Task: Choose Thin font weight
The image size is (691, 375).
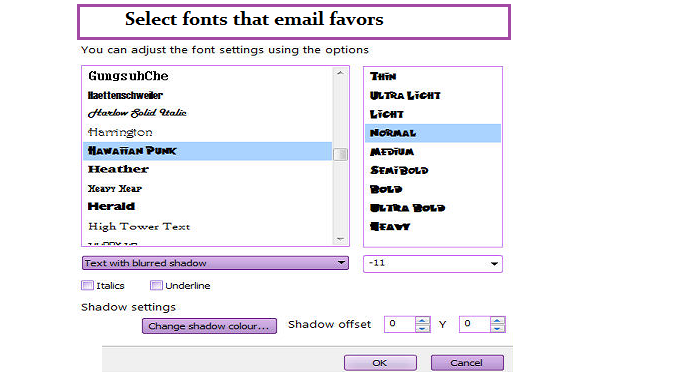Action: click(x=433, y=76)
